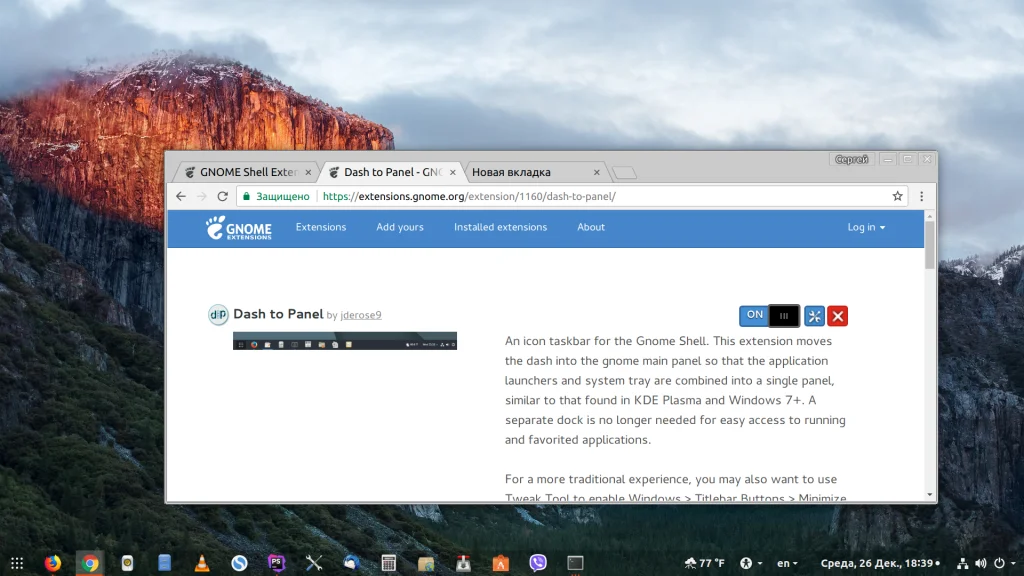Image resolution: width=1024 pixels, height=576 pixels.
Task: Go back to the previous page
Action: click(x=181, y=196)
